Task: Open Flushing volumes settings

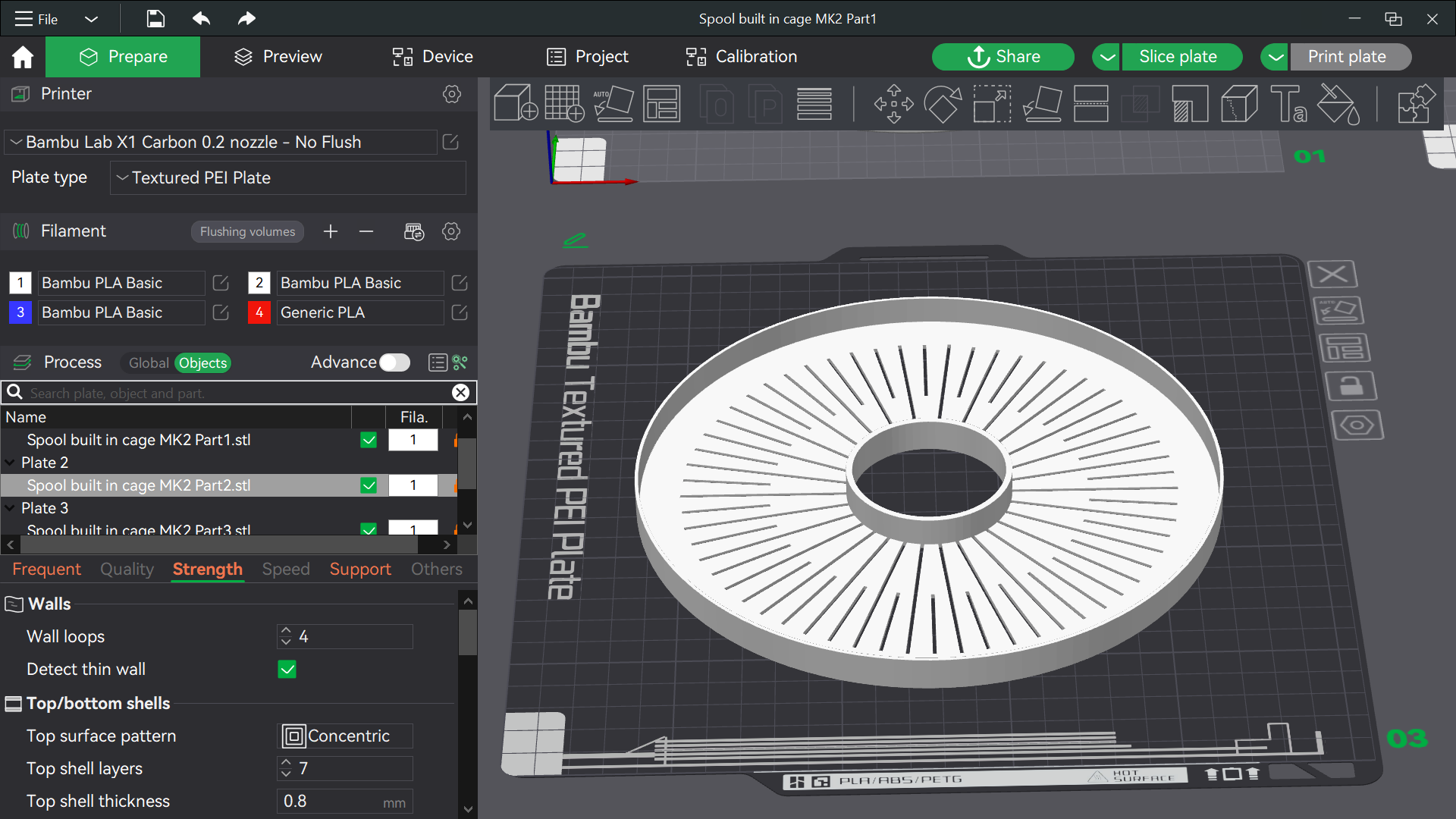Action: [247, 231]
